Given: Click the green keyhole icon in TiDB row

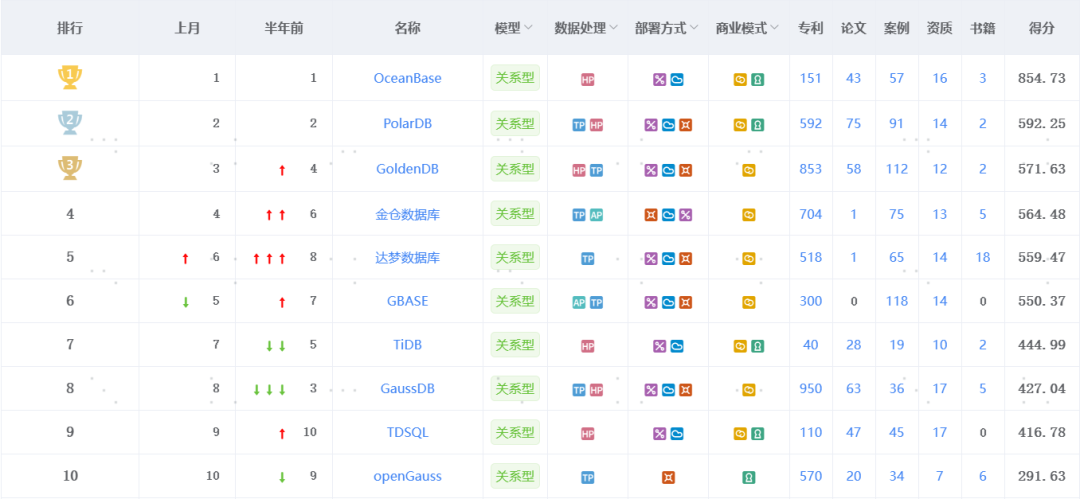Looking at the screenshot, I should tap(757, 346).
